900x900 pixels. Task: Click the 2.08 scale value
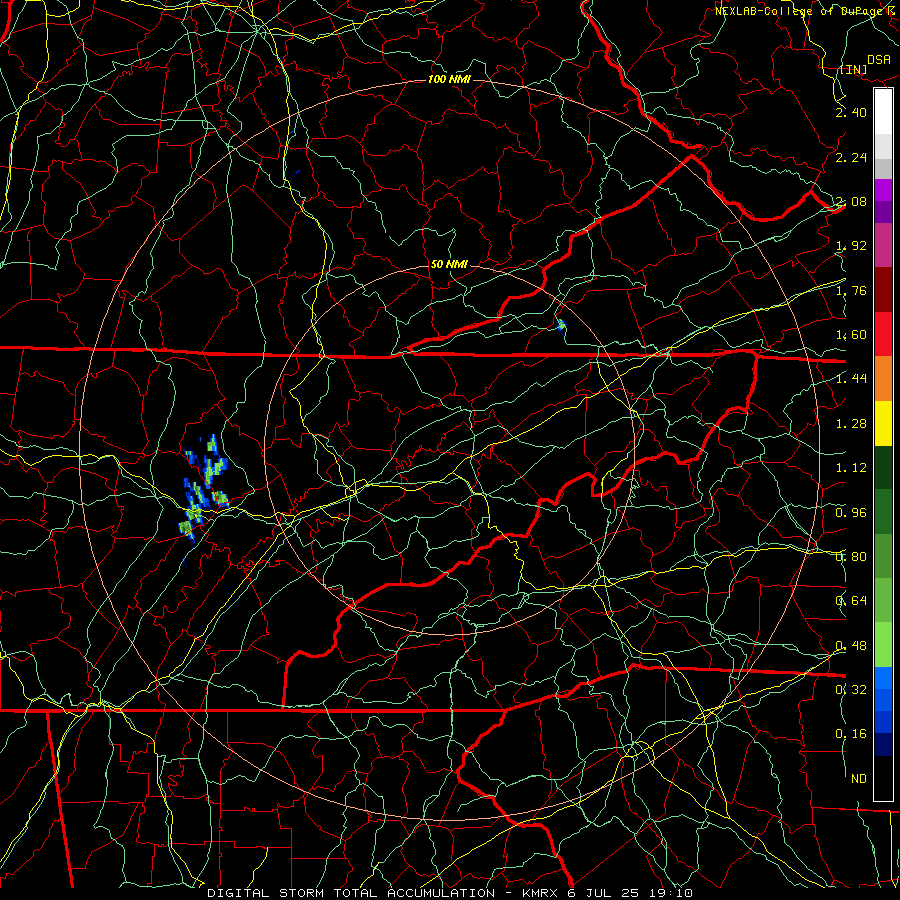pyautogui.click(x=851, y=202)
